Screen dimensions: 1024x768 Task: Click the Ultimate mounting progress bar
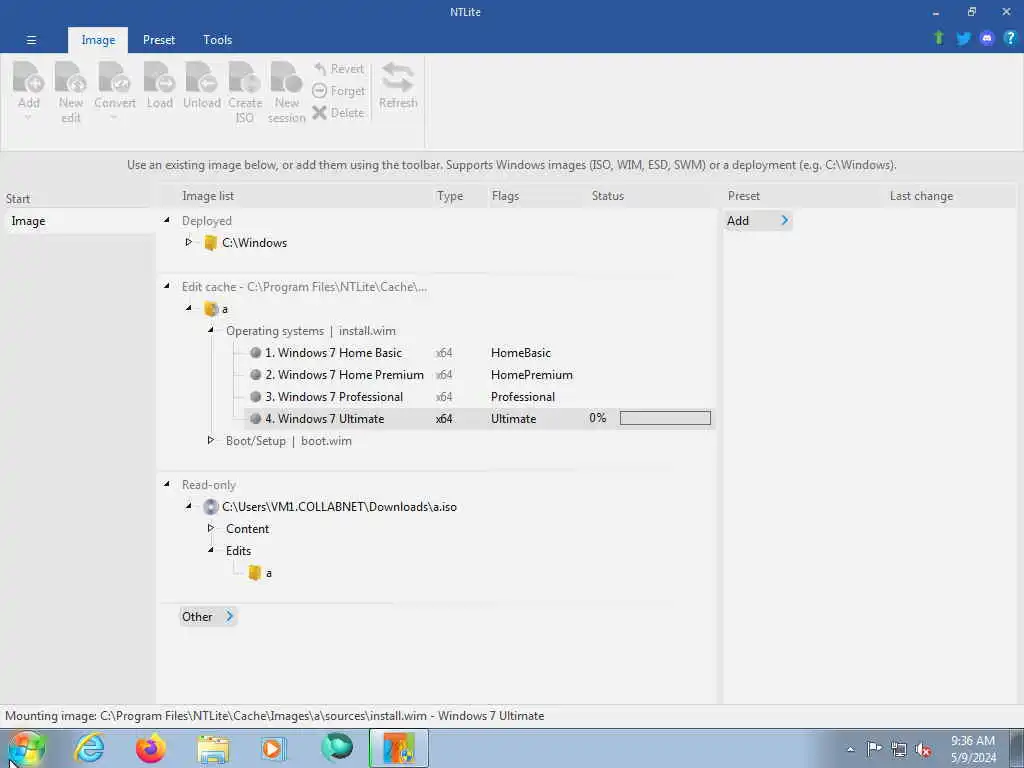665,418
